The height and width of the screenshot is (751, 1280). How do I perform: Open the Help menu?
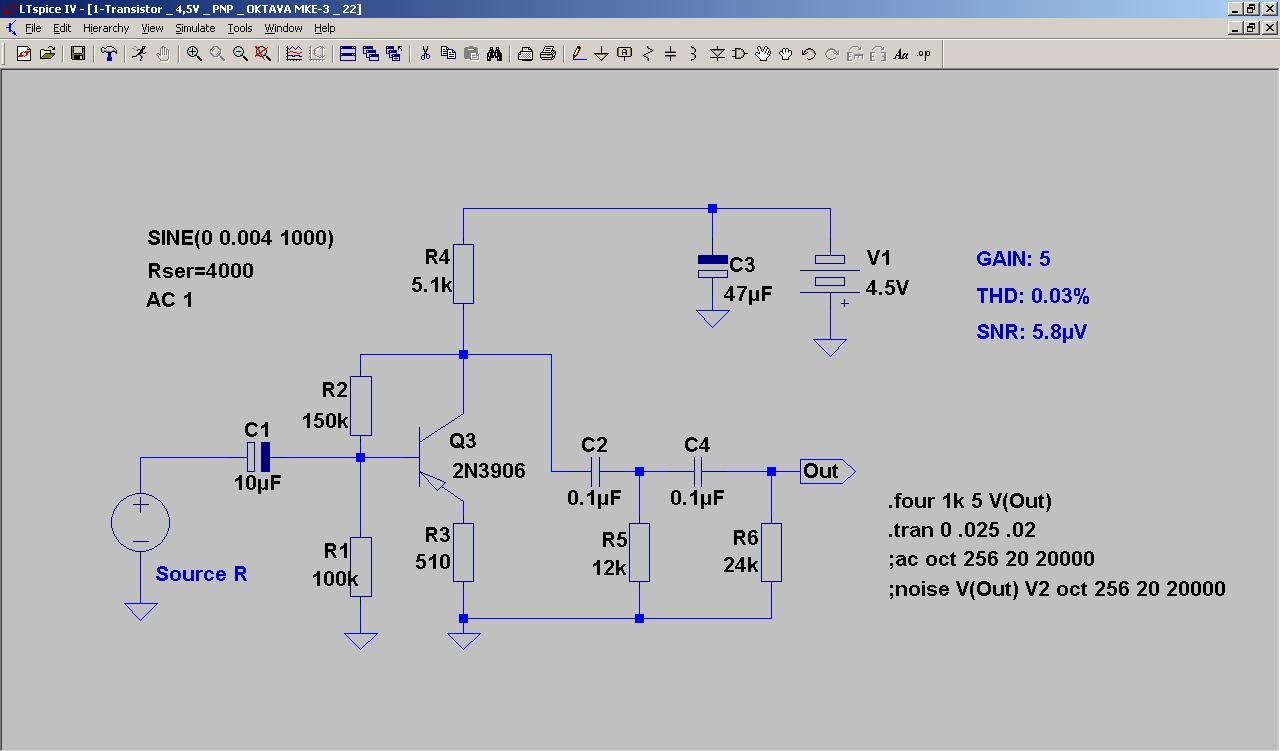coord(325,28)
